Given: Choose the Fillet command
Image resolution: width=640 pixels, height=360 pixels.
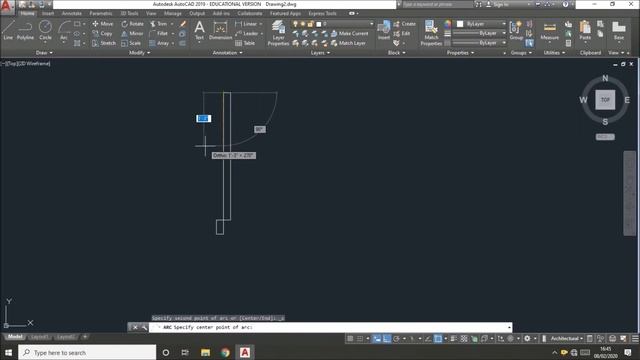Looking at the screenshot, I should (x=159, y=33).
